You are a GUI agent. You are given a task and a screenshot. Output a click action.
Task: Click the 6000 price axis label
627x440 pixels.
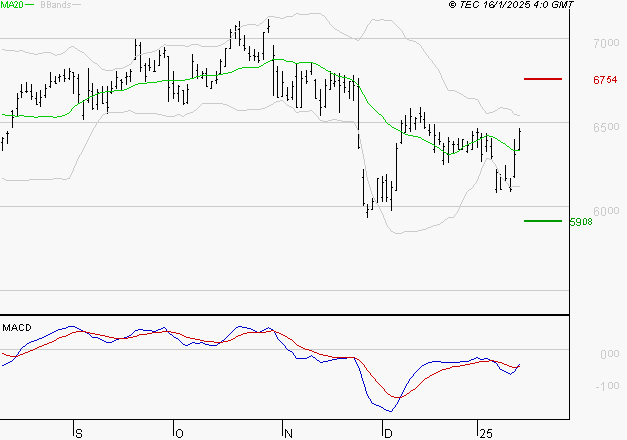606,211
